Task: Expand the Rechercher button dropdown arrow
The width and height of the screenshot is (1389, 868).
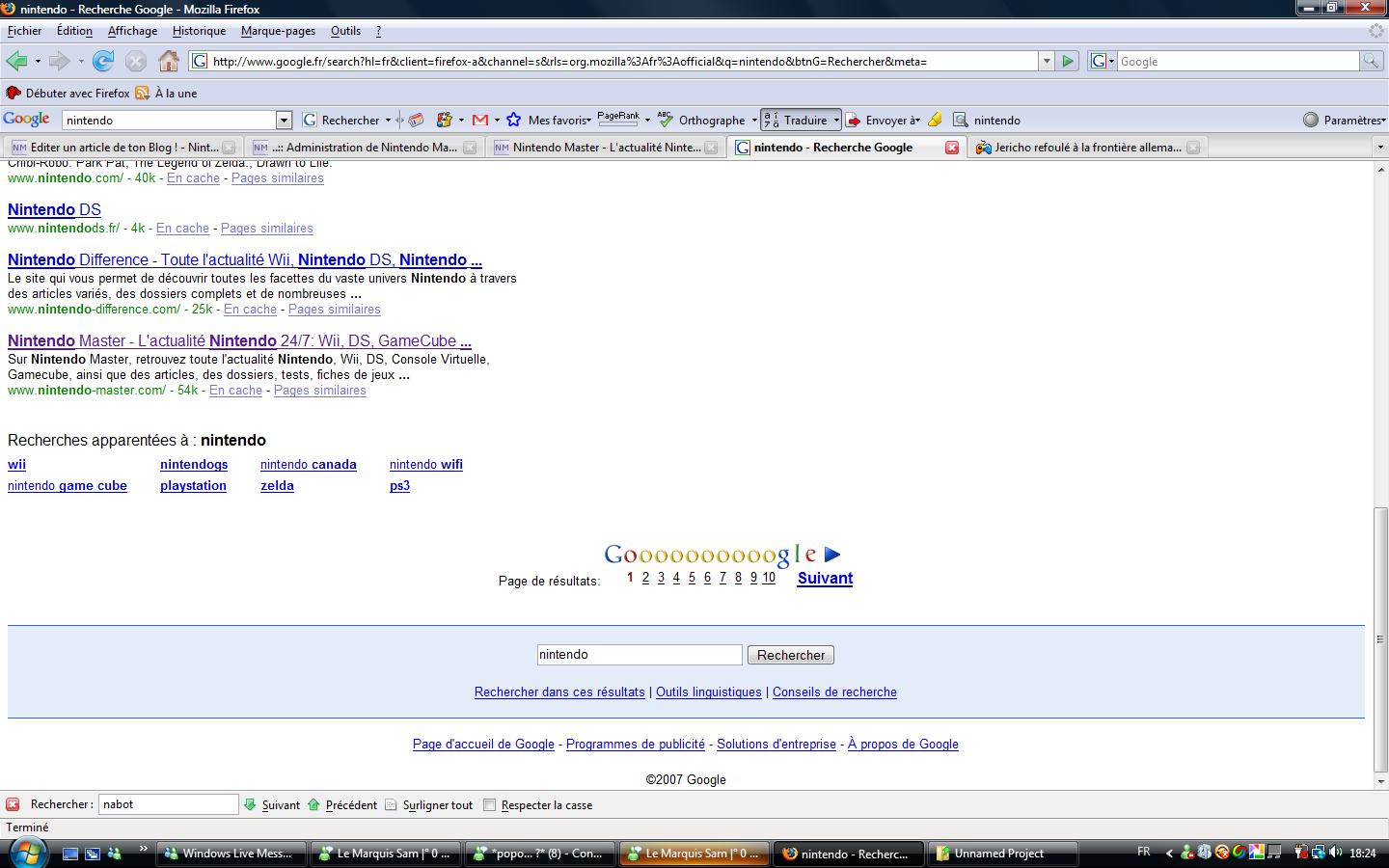Action: [x=388, y=121]
